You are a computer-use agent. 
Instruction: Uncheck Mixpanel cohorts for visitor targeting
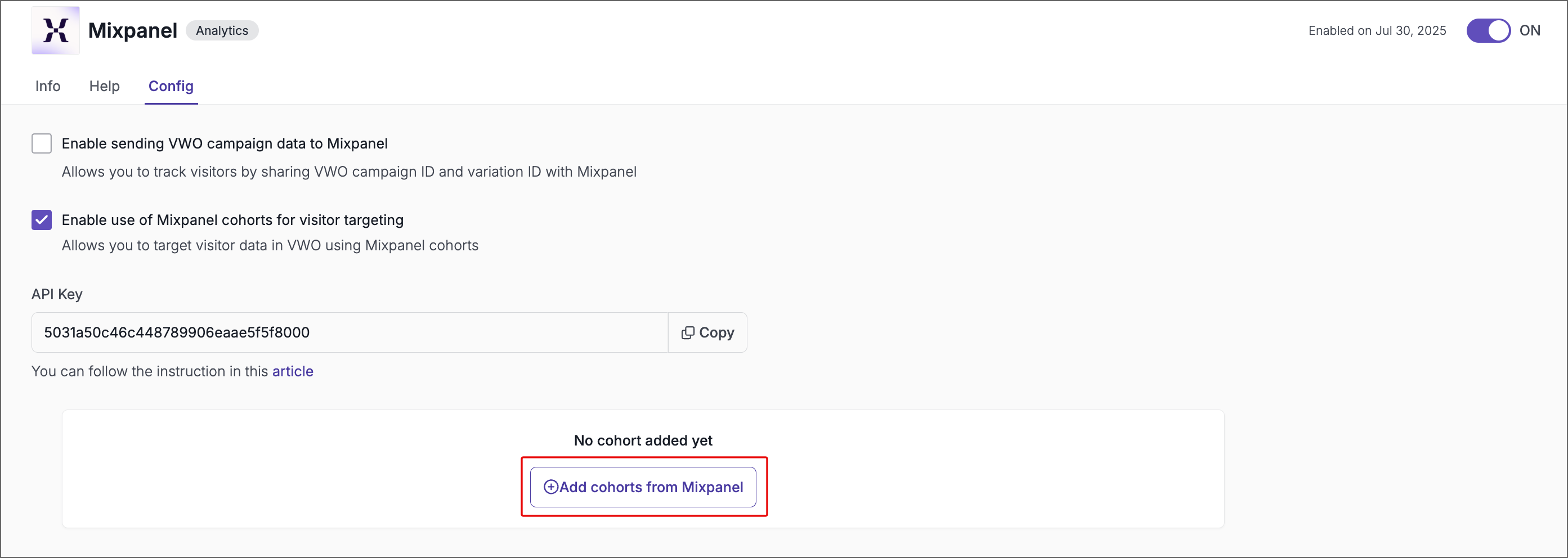coord(42,220)
